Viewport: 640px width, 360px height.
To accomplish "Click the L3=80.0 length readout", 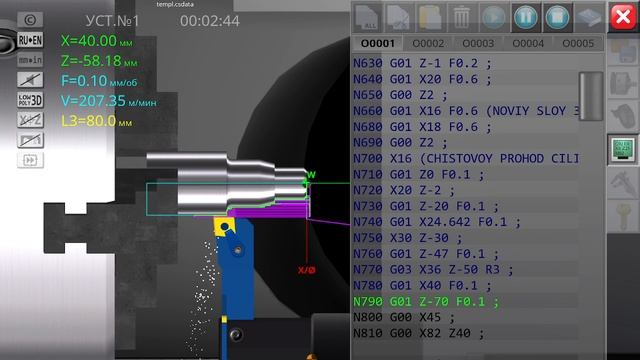I will click(97, 121).
